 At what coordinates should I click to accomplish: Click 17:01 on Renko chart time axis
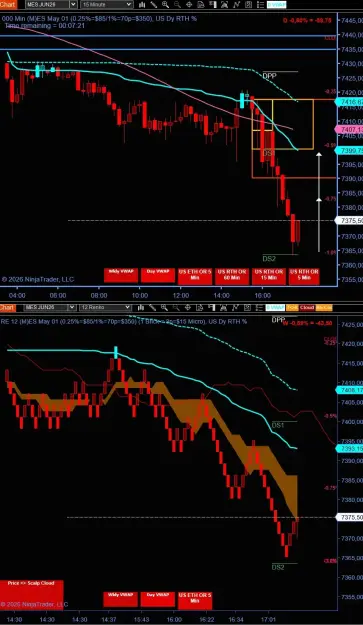[x=269, y=620]
